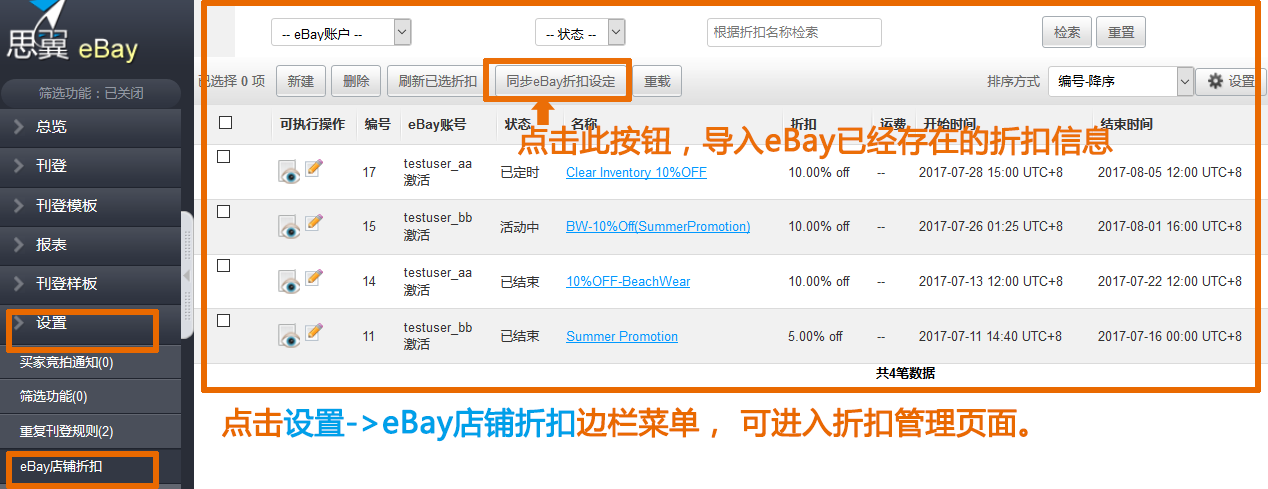The width and height of the screenshot is (1268, 489).
Task: Open 筛选功能(0) submenu item
Action: [91, 396]
